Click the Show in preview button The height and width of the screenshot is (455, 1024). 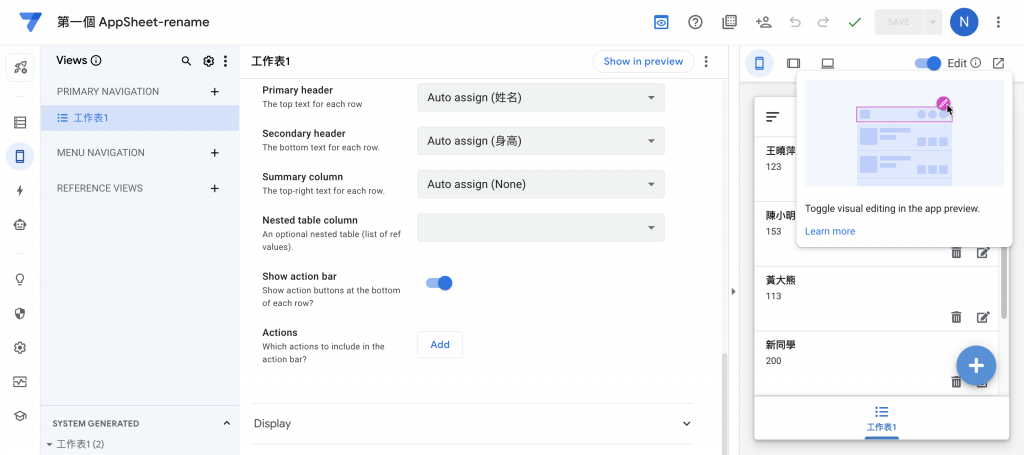coord(643,61)
